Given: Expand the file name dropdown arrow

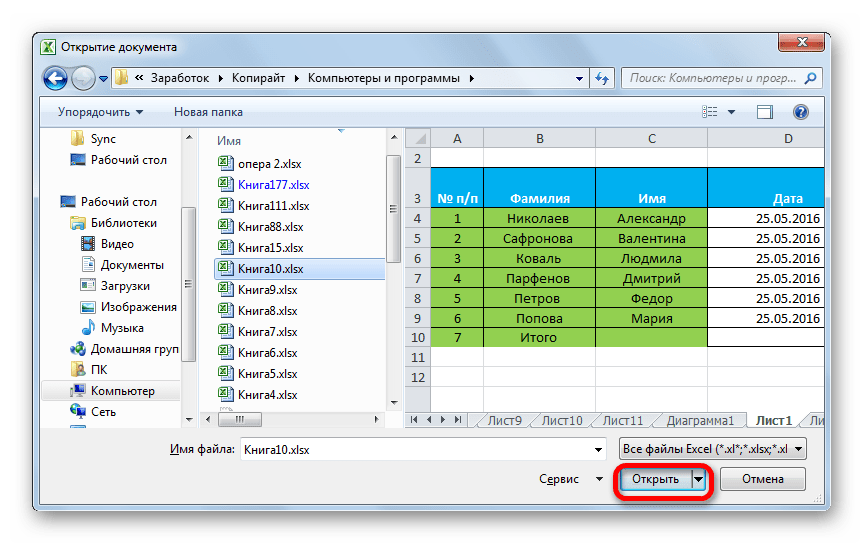Looking at the screenshot, I should (598, 450).
